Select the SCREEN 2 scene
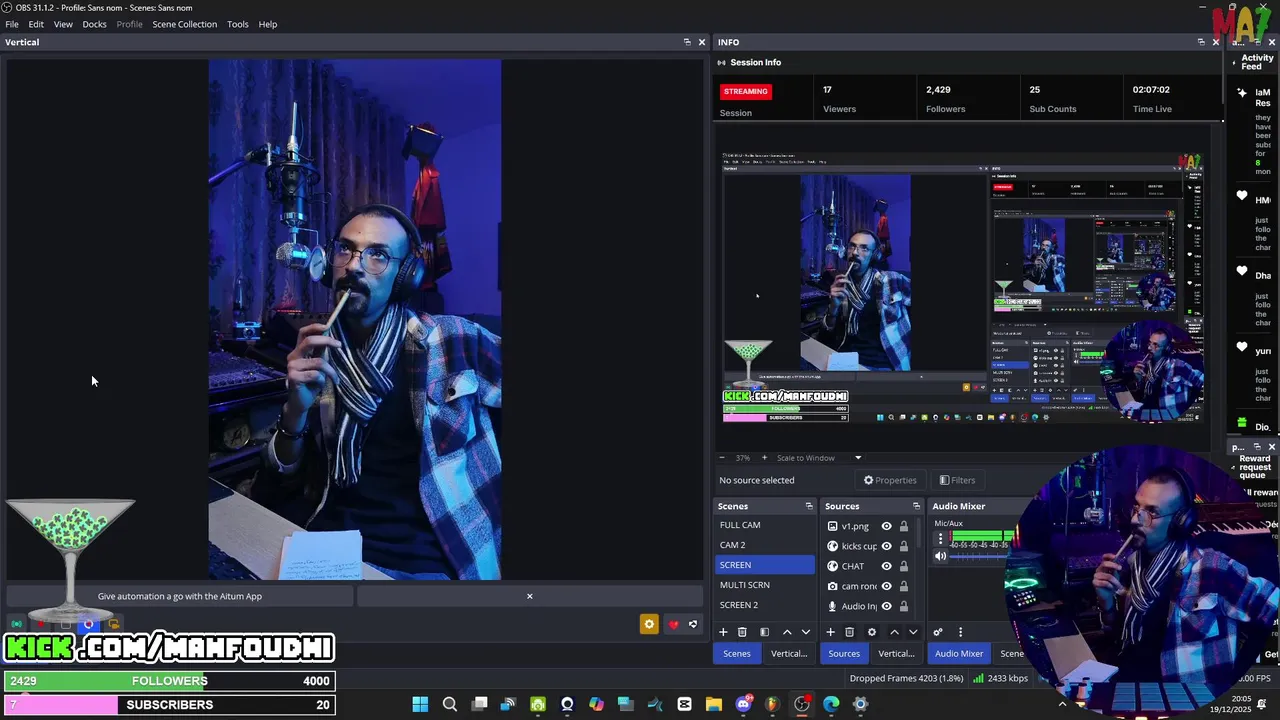 pyautogui.click(x=765, y=605)
